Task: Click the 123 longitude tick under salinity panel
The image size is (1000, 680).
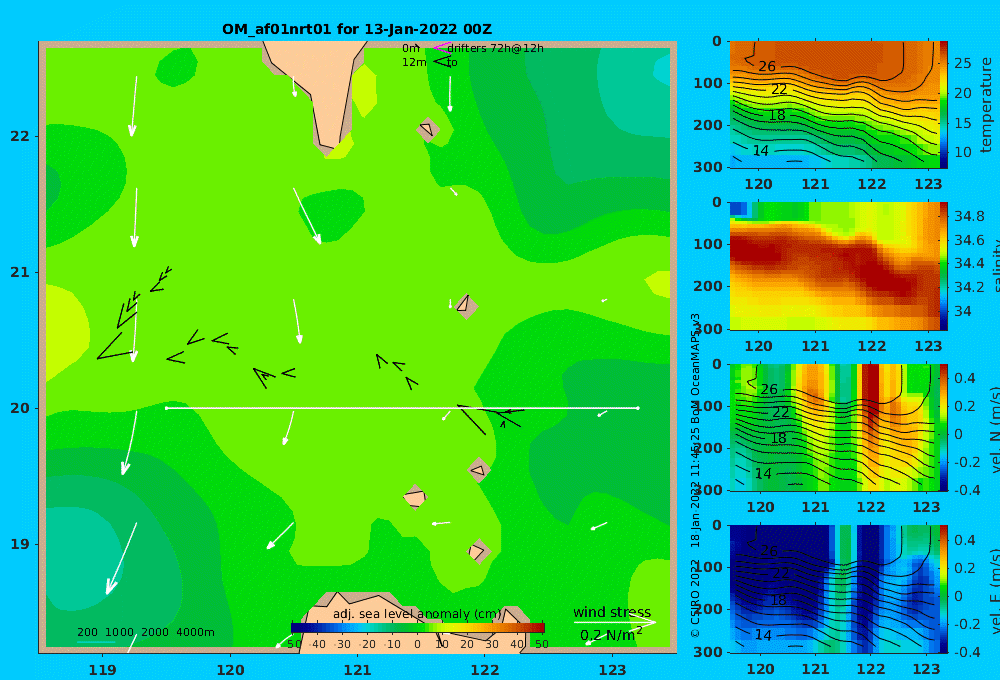Action: click(x=928, y=346)
